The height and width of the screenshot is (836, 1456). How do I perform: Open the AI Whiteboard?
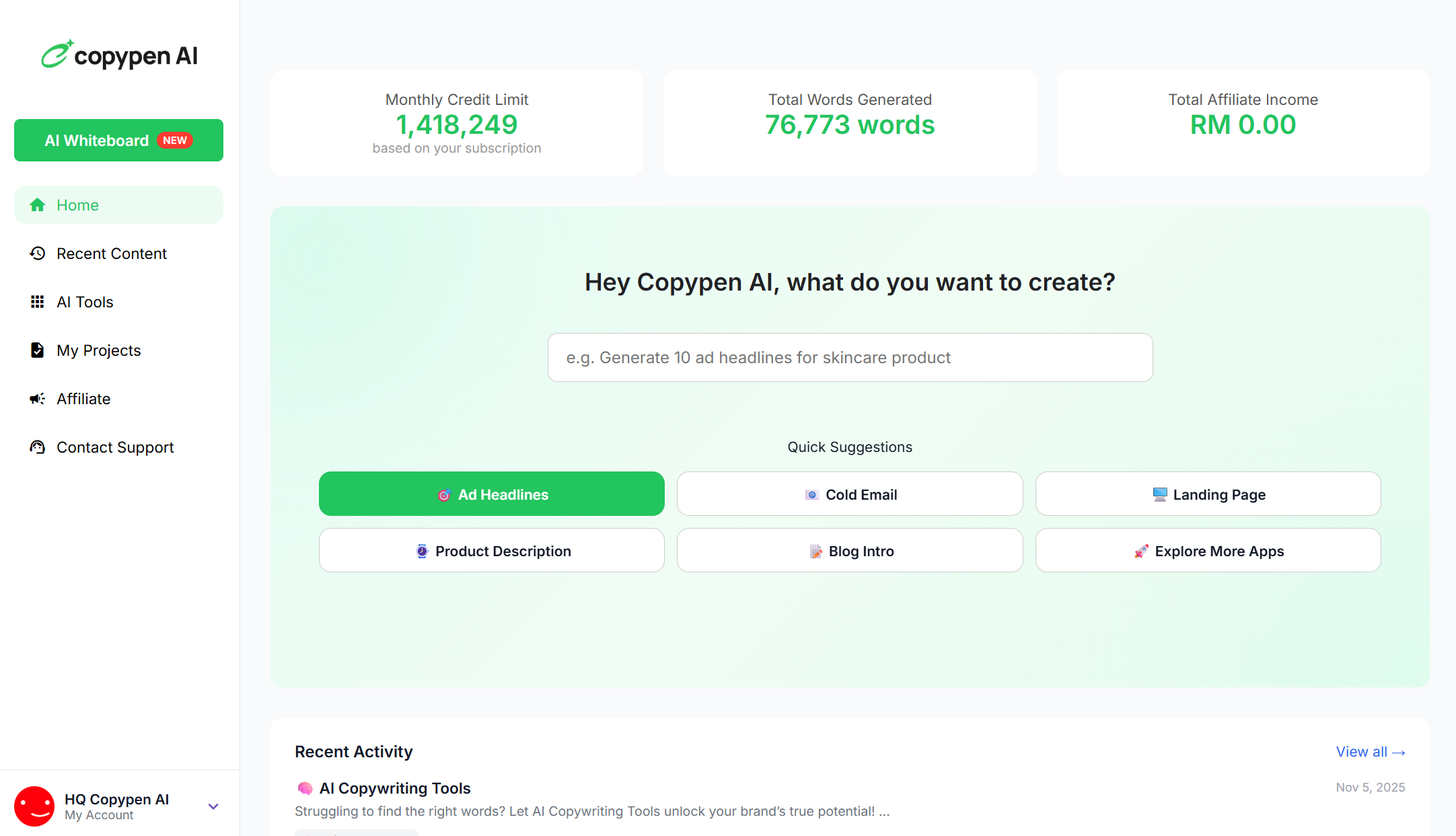[118, 141]
